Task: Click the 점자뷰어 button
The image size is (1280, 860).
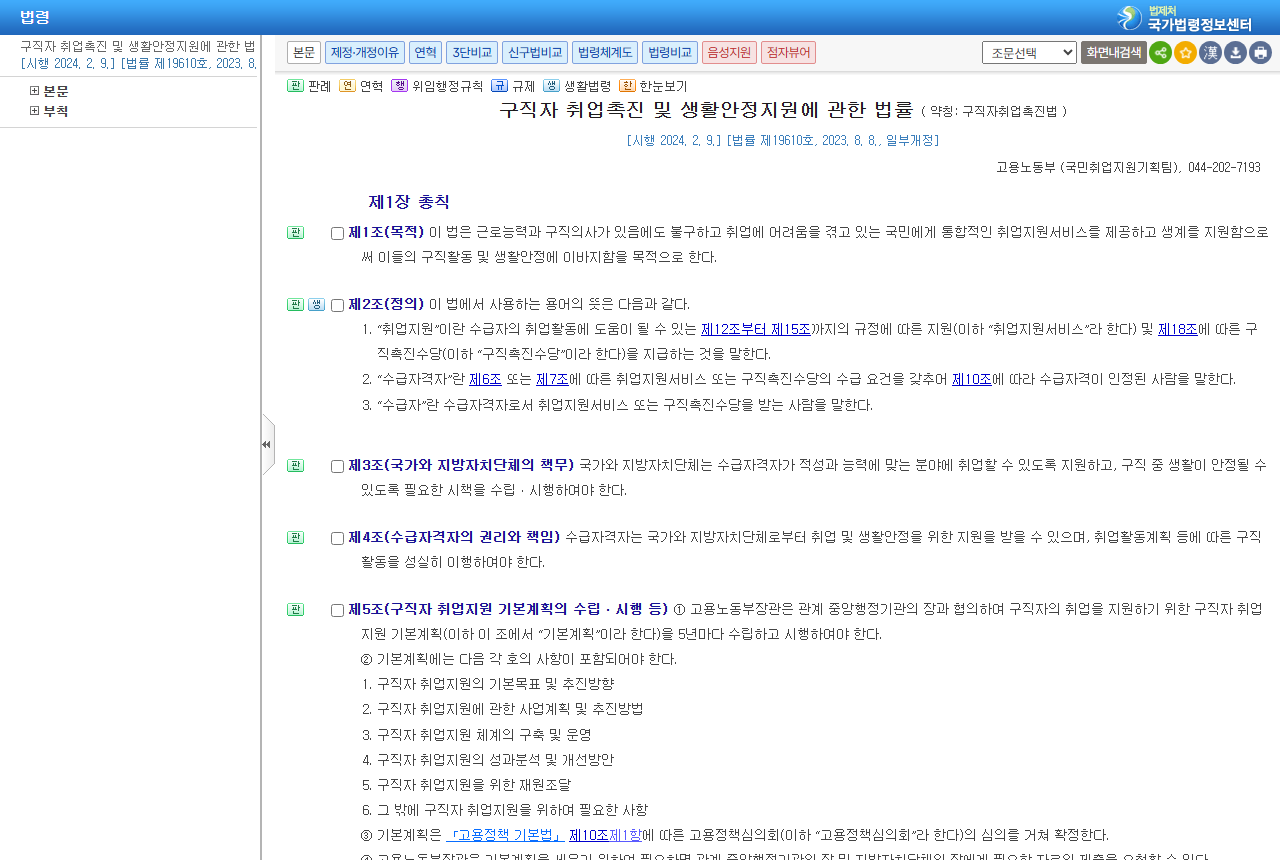Action: [788, 52]
